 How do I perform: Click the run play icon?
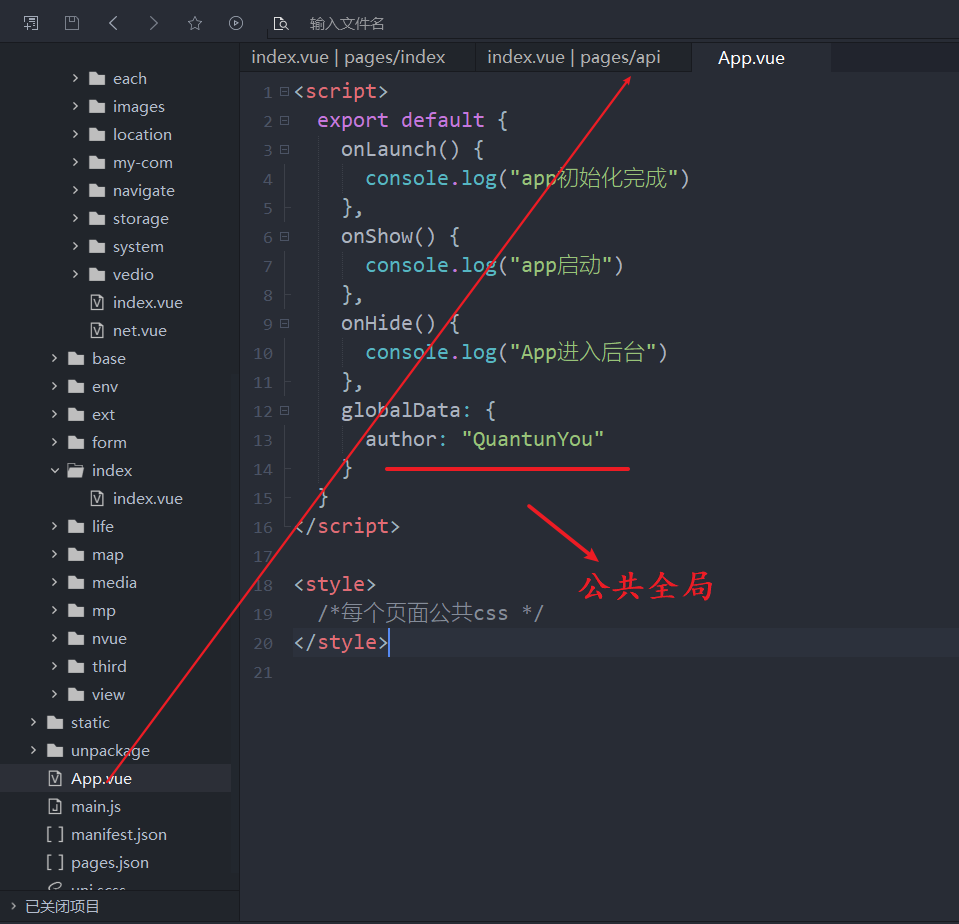(235, 23)
